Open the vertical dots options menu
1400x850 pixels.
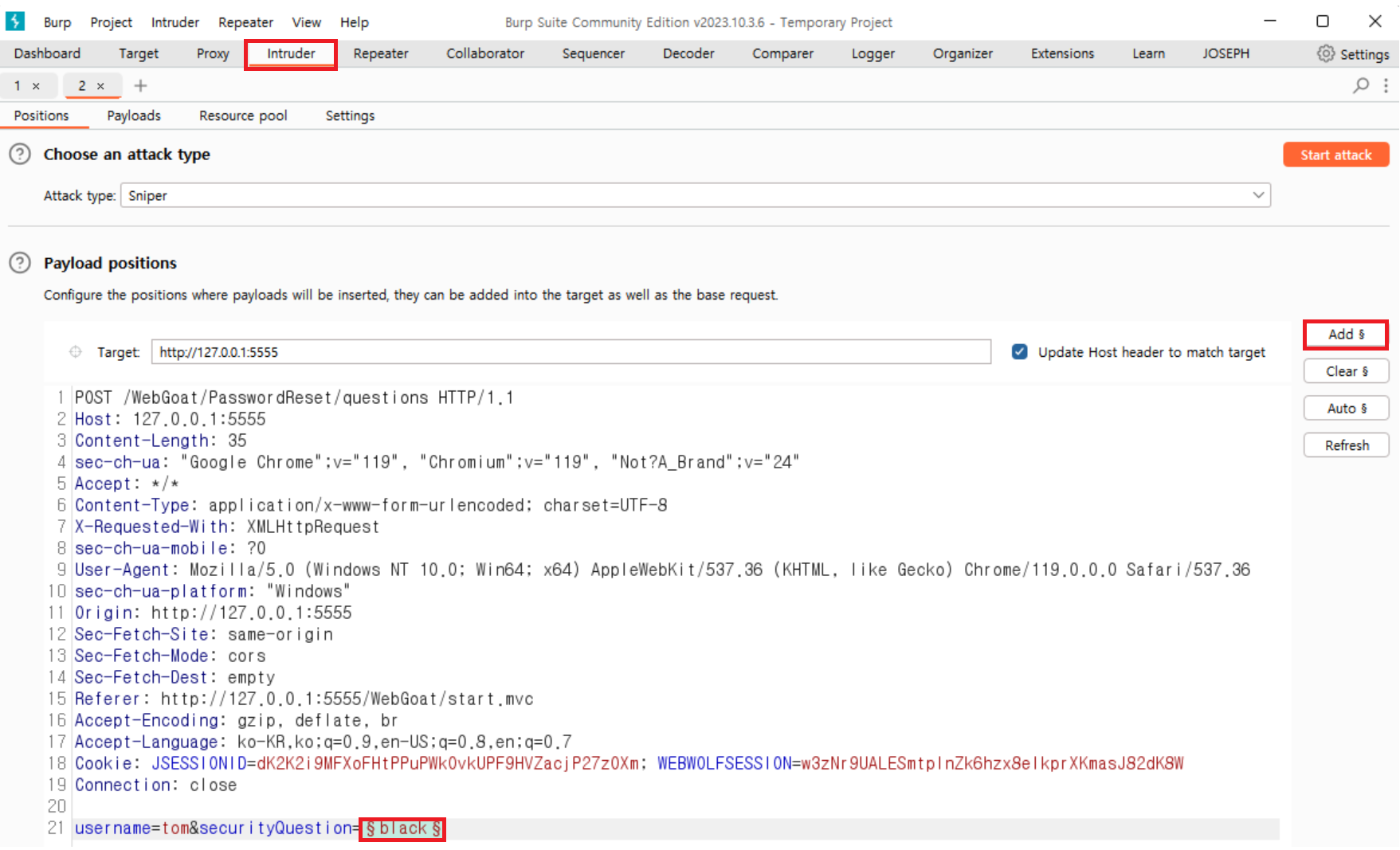pyautogui.click(x=1386, y=85)
